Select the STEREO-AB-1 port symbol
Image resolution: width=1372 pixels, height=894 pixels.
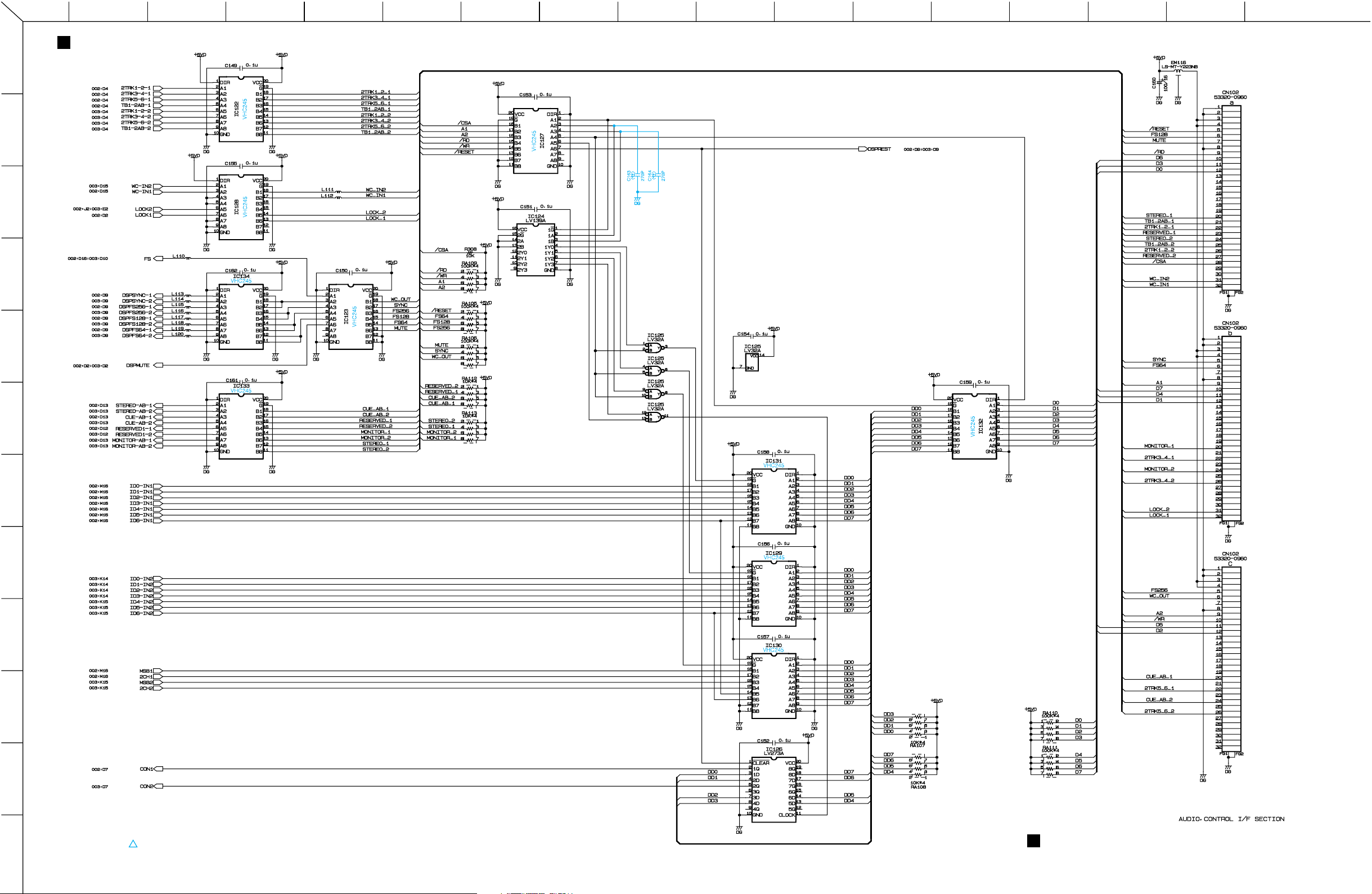[159, 406]
